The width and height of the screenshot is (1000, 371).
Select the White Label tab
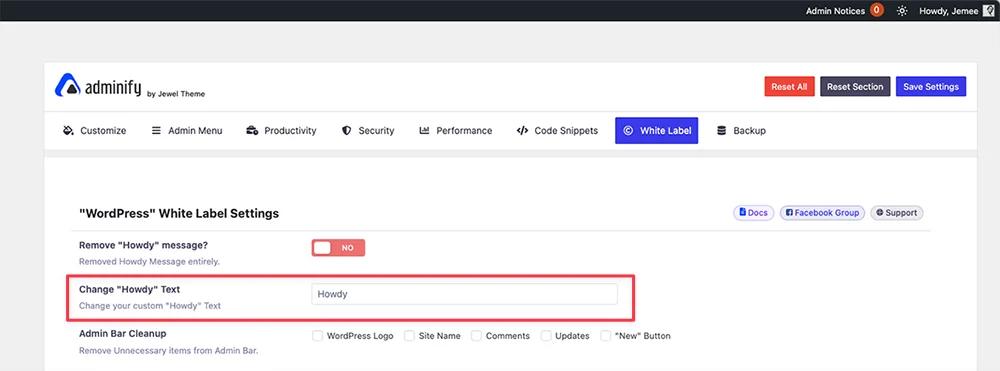click(x=656, y=131)
